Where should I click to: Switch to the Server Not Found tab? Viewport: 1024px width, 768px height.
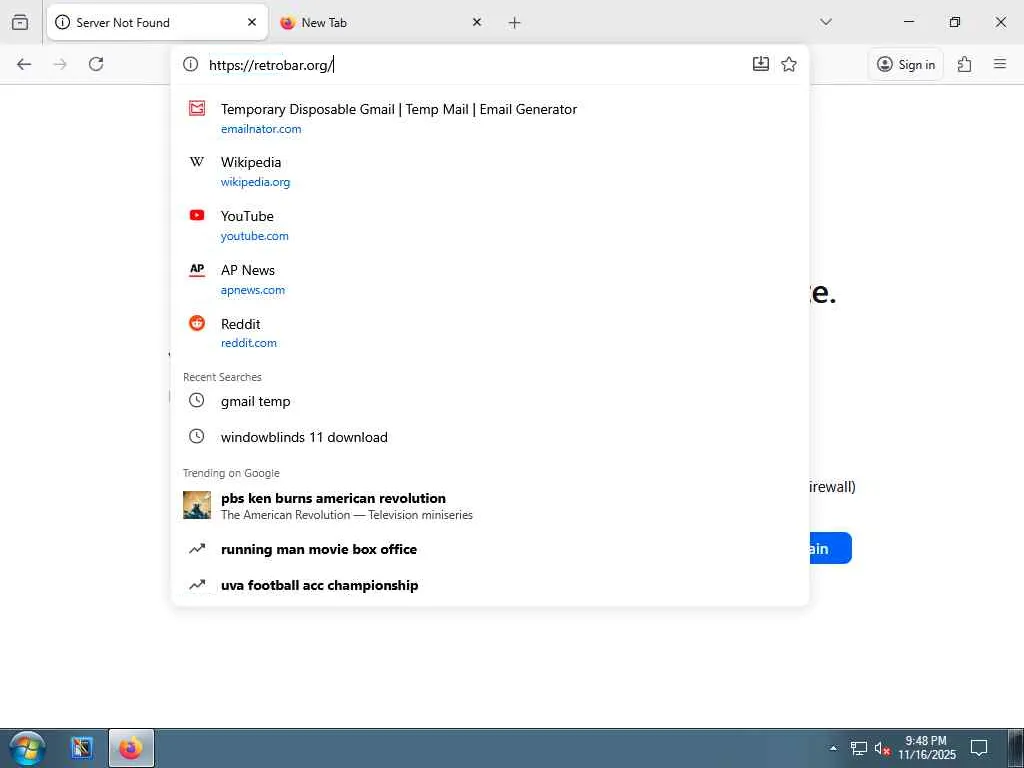click(157, 22)
